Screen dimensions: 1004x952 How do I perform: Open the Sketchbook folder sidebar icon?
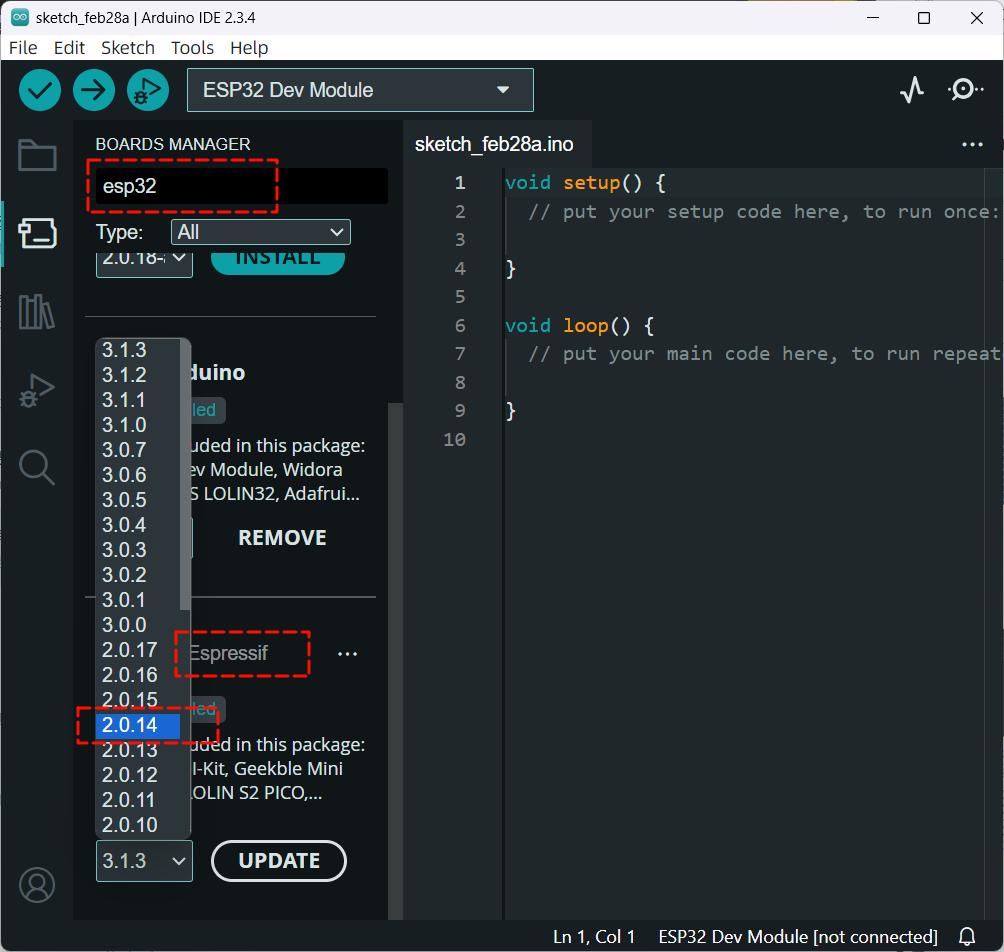point(37,155)
